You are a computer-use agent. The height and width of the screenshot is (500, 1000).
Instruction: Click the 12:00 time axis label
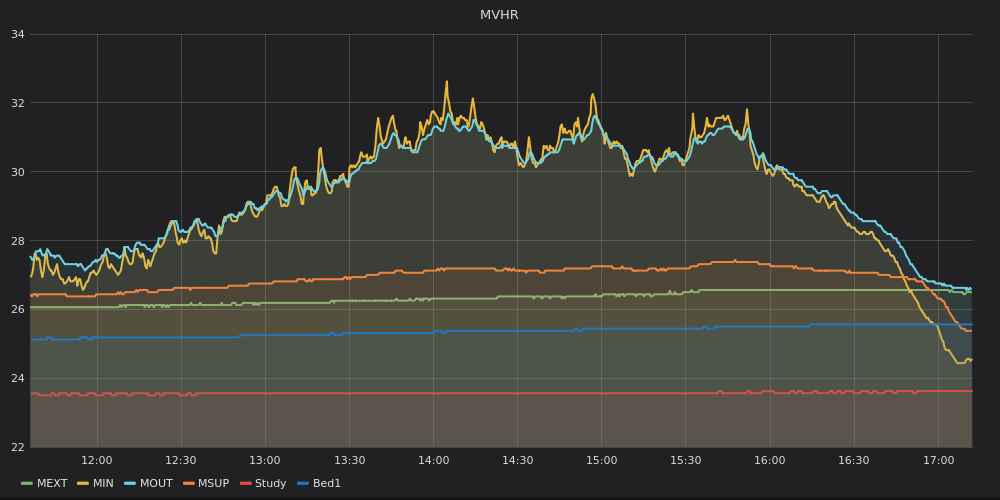96,461
